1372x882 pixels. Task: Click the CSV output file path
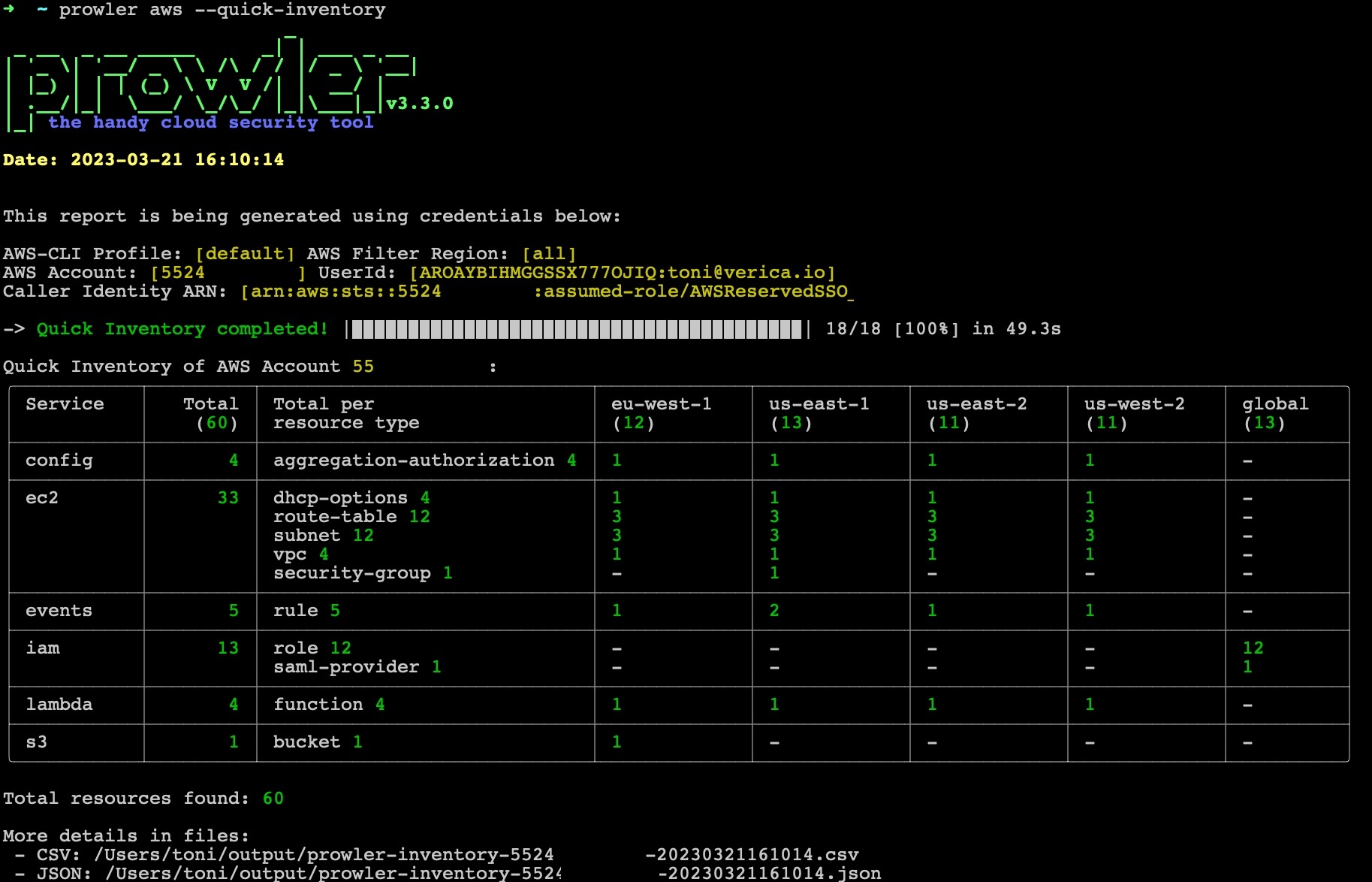(476, 855)
